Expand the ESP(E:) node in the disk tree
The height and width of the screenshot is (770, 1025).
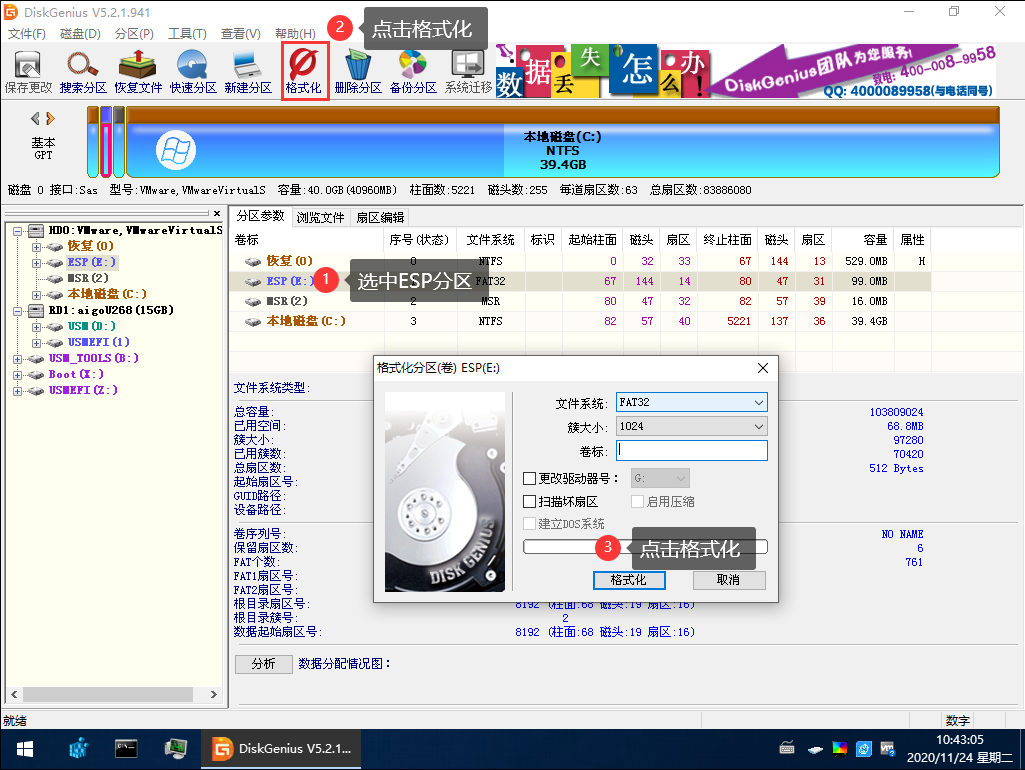(37, 263)
